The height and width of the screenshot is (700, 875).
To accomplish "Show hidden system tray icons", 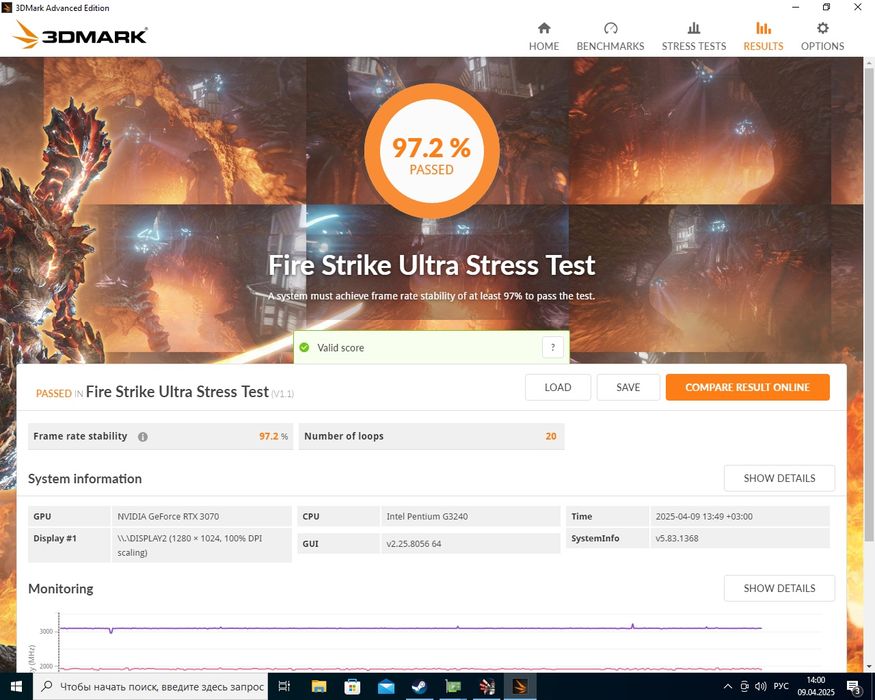I will tap(728, 686).
